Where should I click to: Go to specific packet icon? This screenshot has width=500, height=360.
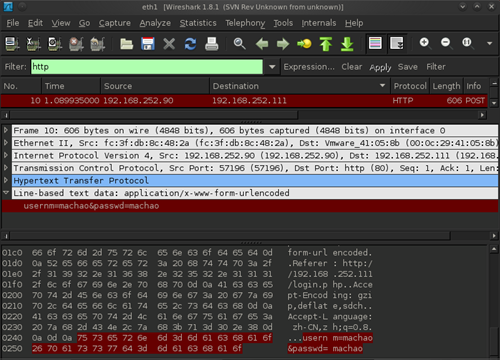point(304,43)
